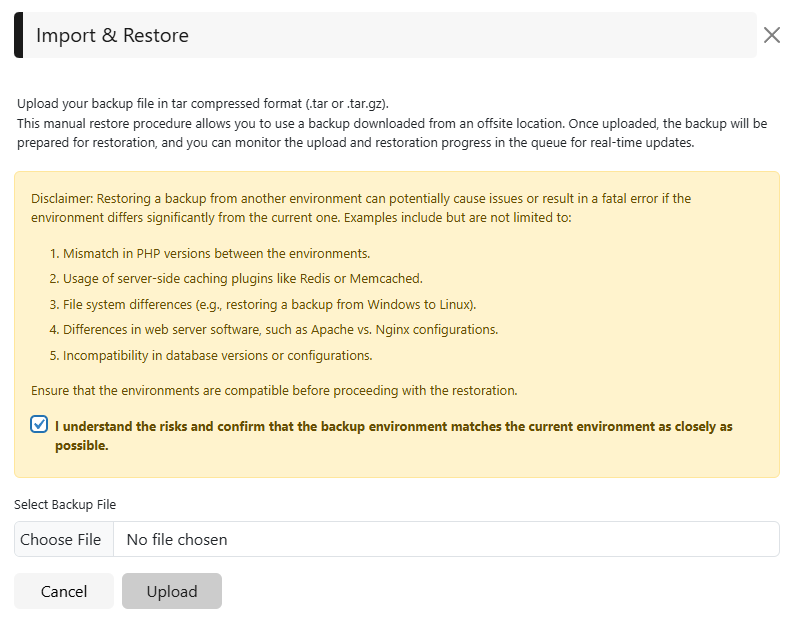Untick the risk acknowledgement checkbox
This screenshot has width=791, height=621.
(x=39, y=425)
